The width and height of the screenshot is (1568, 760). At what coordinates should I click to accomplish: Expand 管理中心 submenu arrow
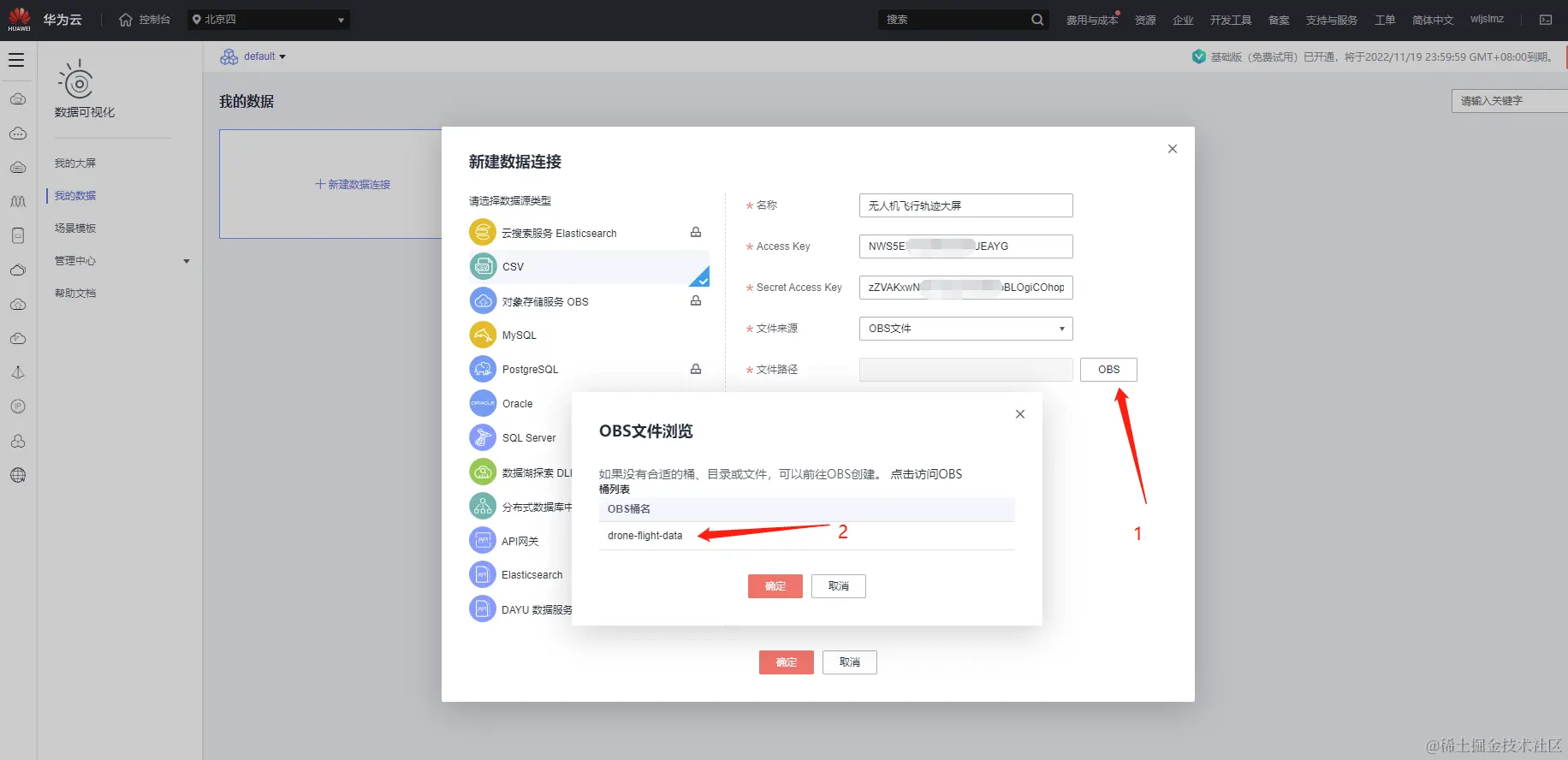(x=186, y=261)
